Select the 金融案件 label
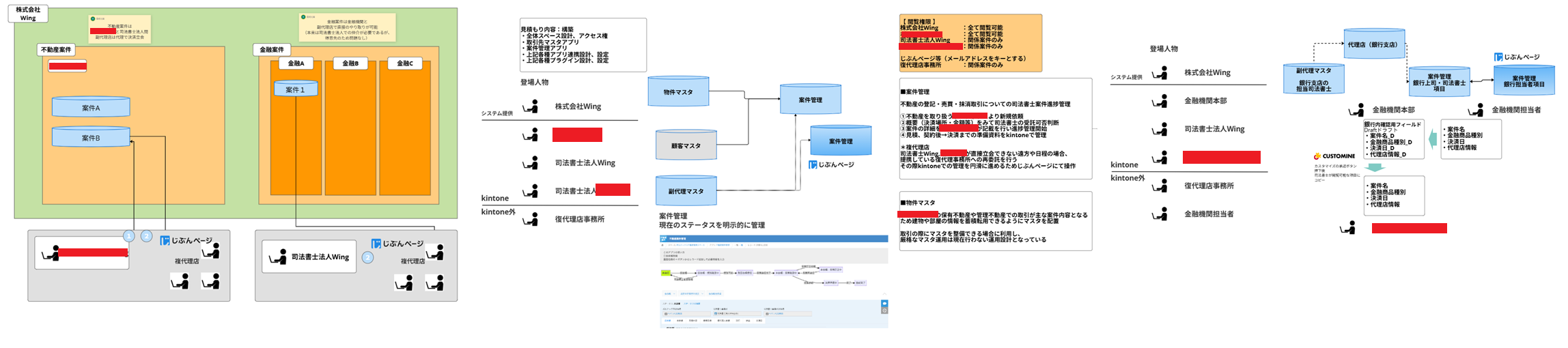1568x348 pixels. pyautogui.click(x=272, y=50)
